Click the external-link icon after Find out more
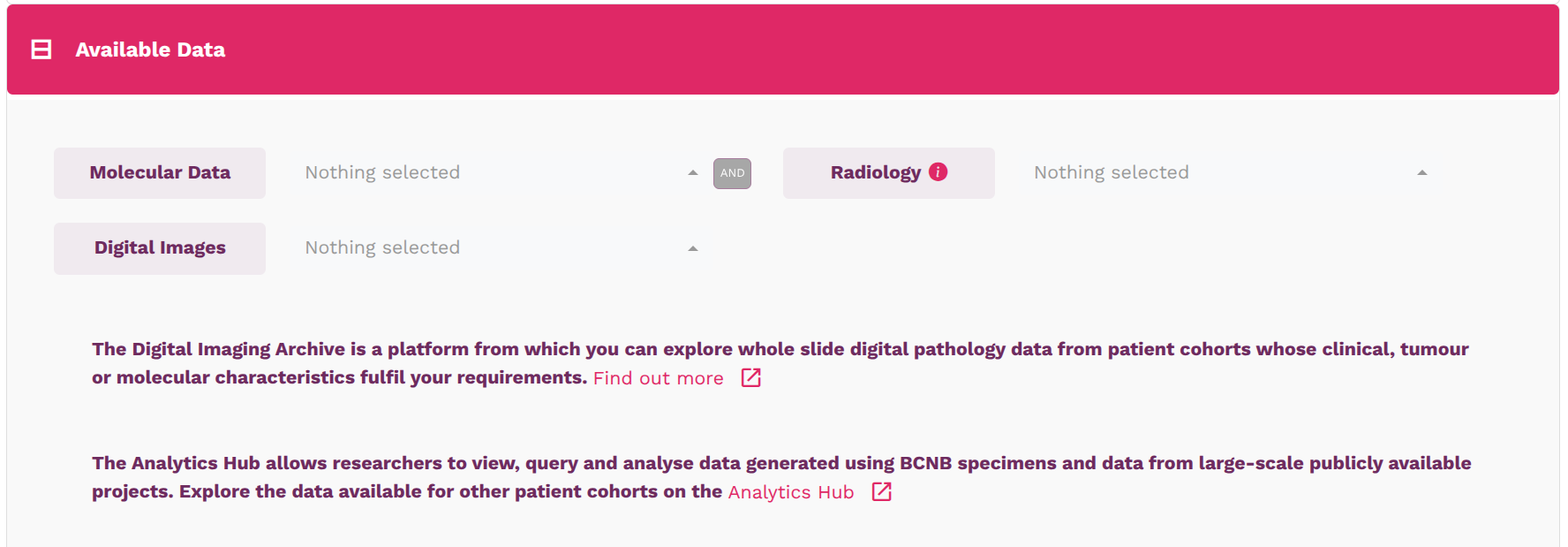The image size is (1568, 547). (751, 378)
